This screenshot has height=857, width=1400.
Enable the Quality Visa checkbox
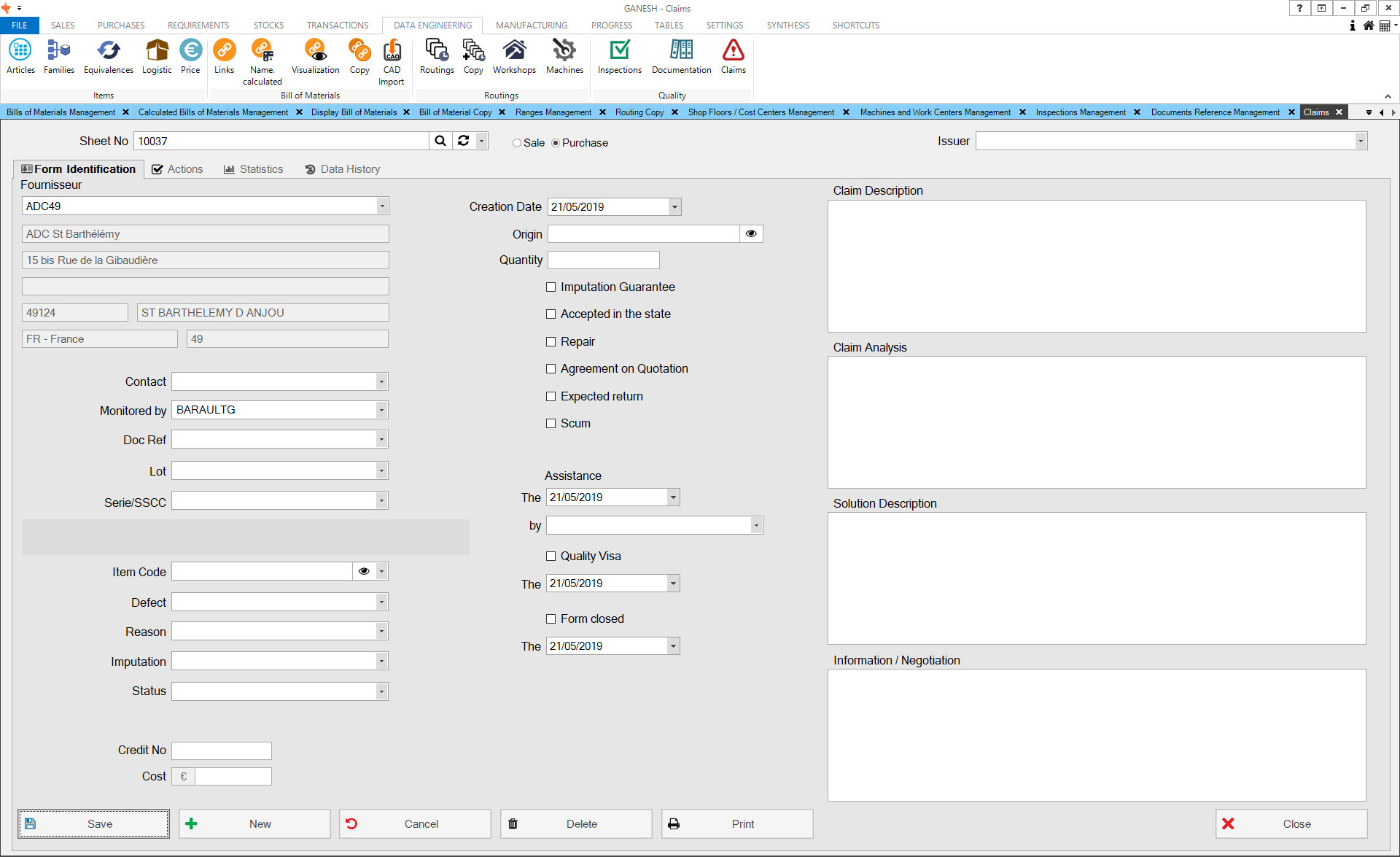[x=551, y=557]
